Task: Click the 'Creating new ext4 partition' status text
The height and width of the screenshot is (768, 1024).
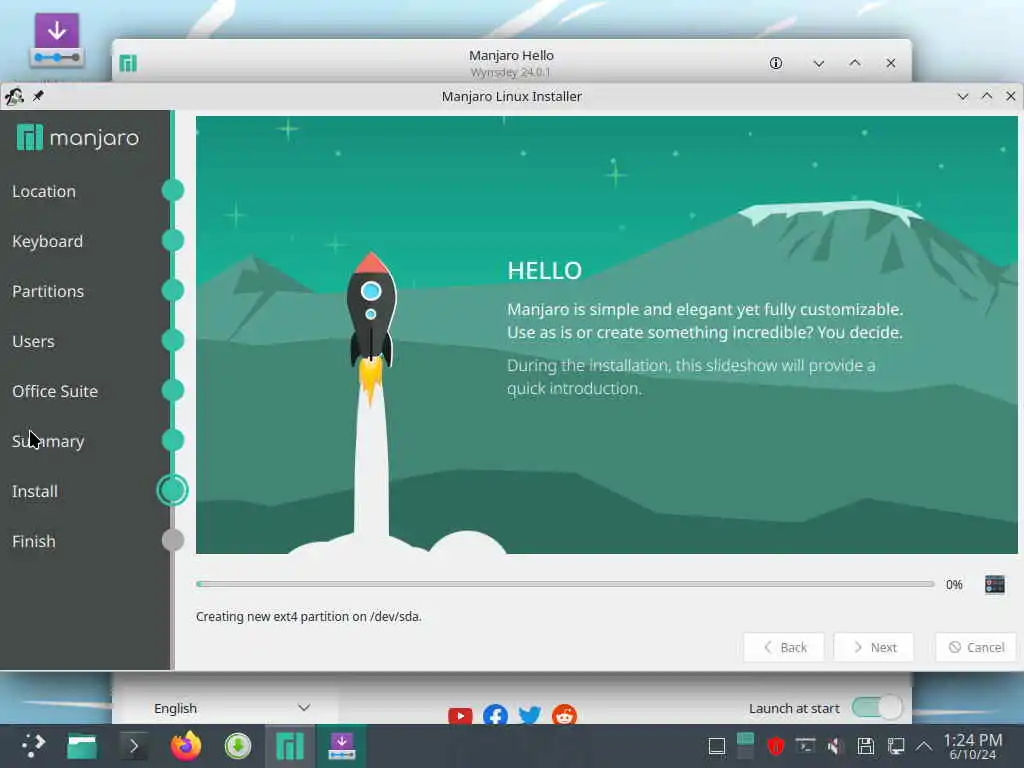Action: tap(309, 616)
